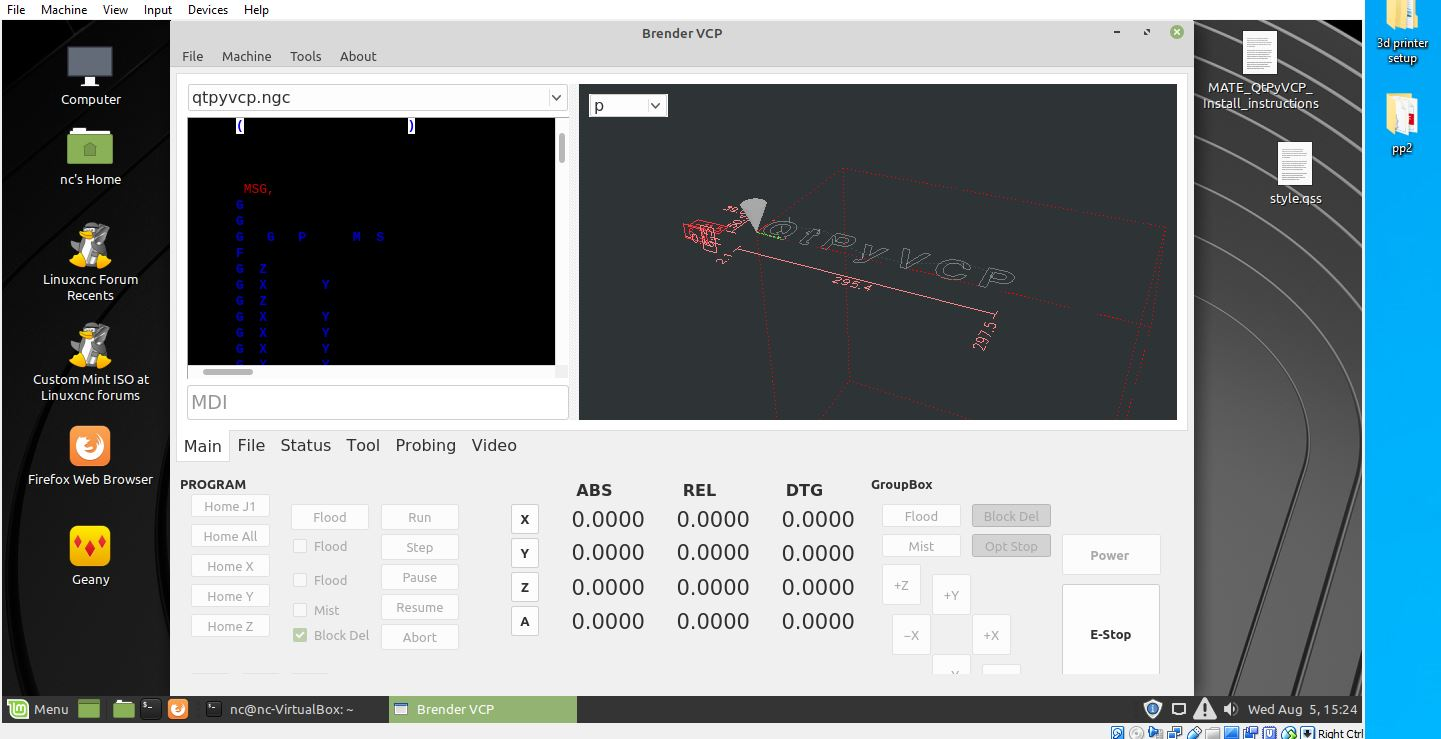Open the Mint Menu button
The height and width of the screenshot is (739, 1441).
tap(39, 709)
